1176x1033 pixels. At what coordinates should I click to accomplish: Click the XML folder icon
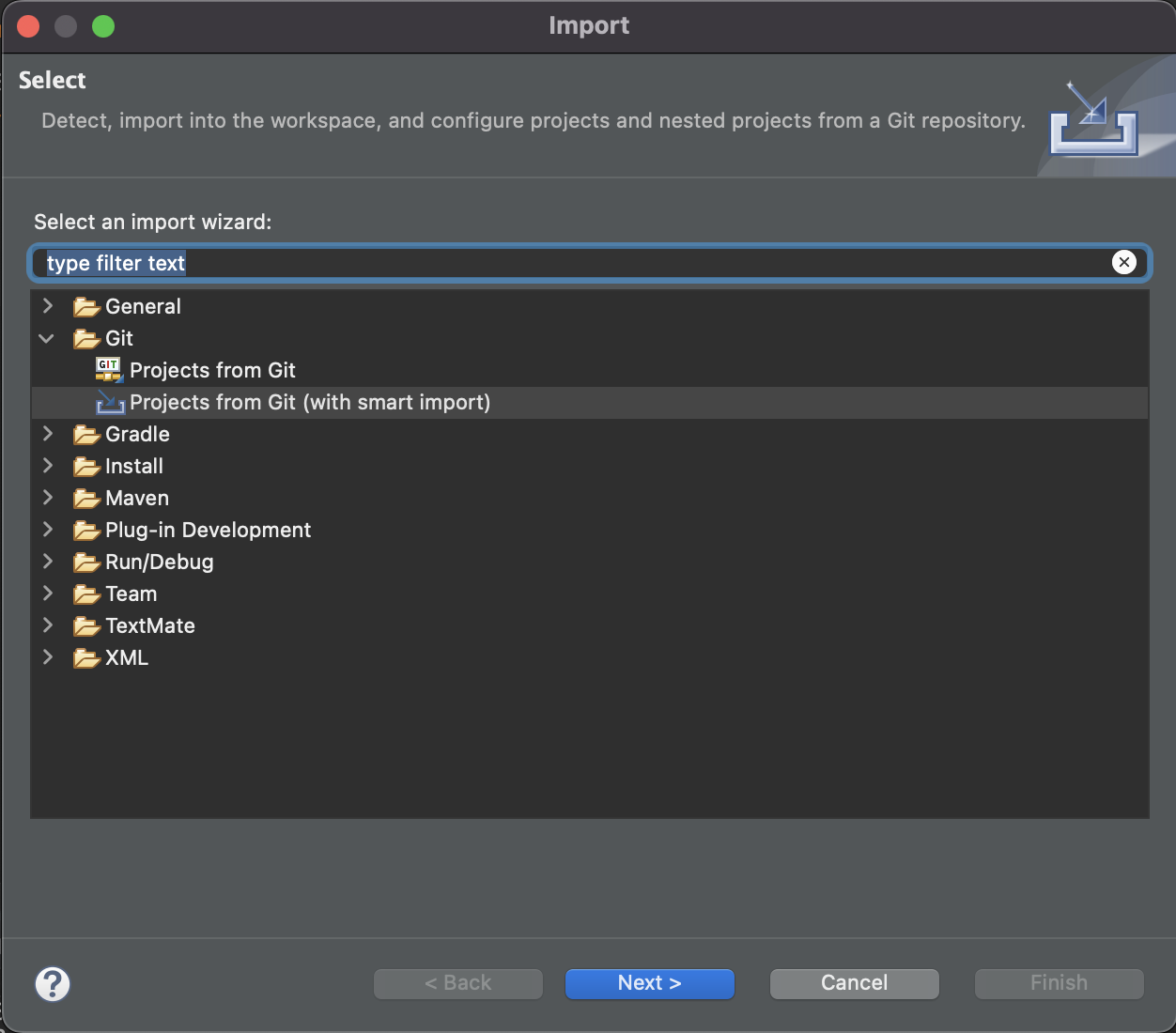(86, 658)
